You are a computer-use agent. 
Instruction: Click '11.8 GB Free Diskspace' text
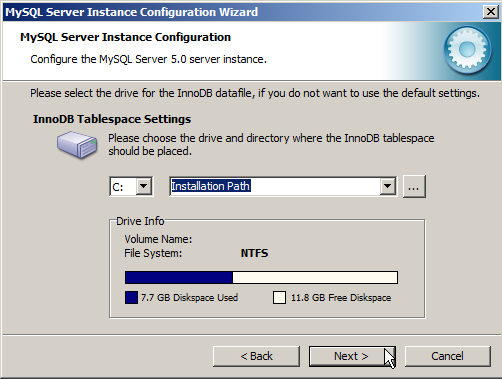click(x=341, y=297)
